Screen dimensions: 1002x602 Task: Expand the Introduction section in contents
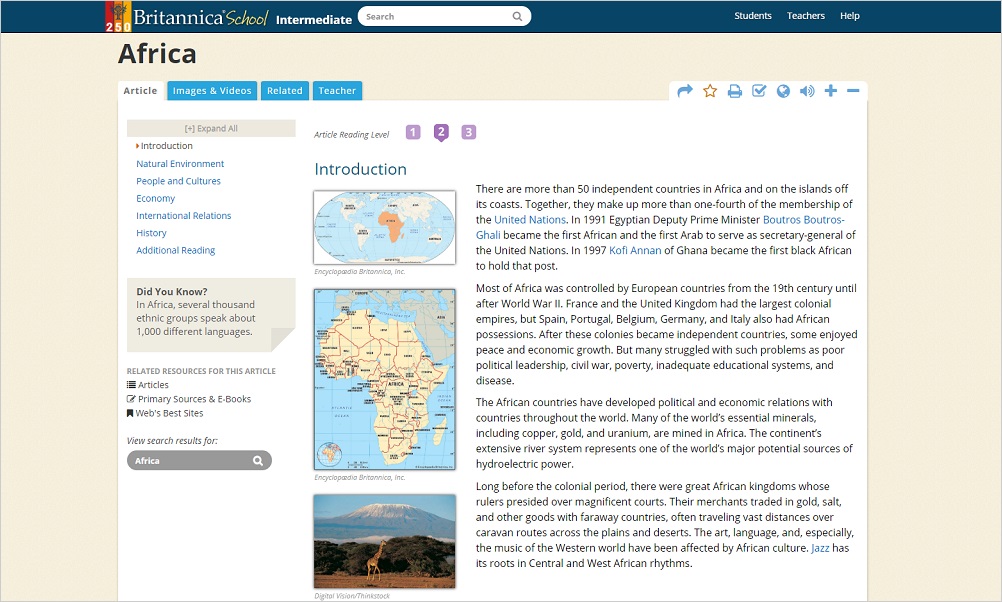click(166, 146)
